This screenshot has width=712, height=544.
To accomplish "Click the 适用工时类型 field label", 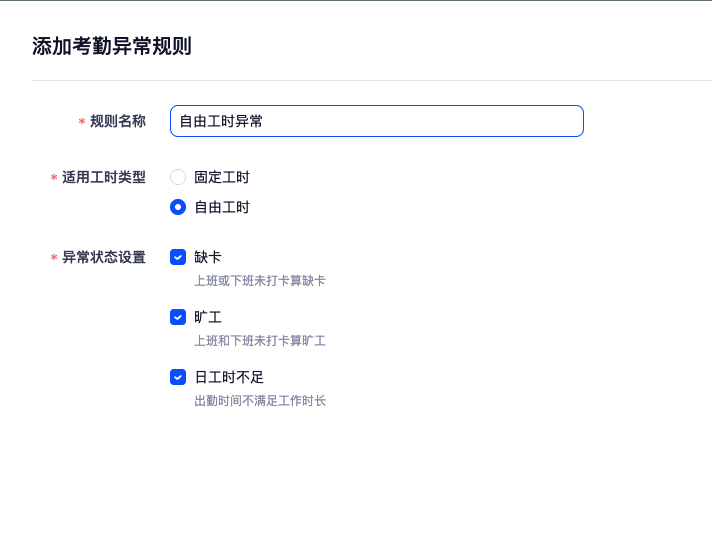I will click(104, 177).
